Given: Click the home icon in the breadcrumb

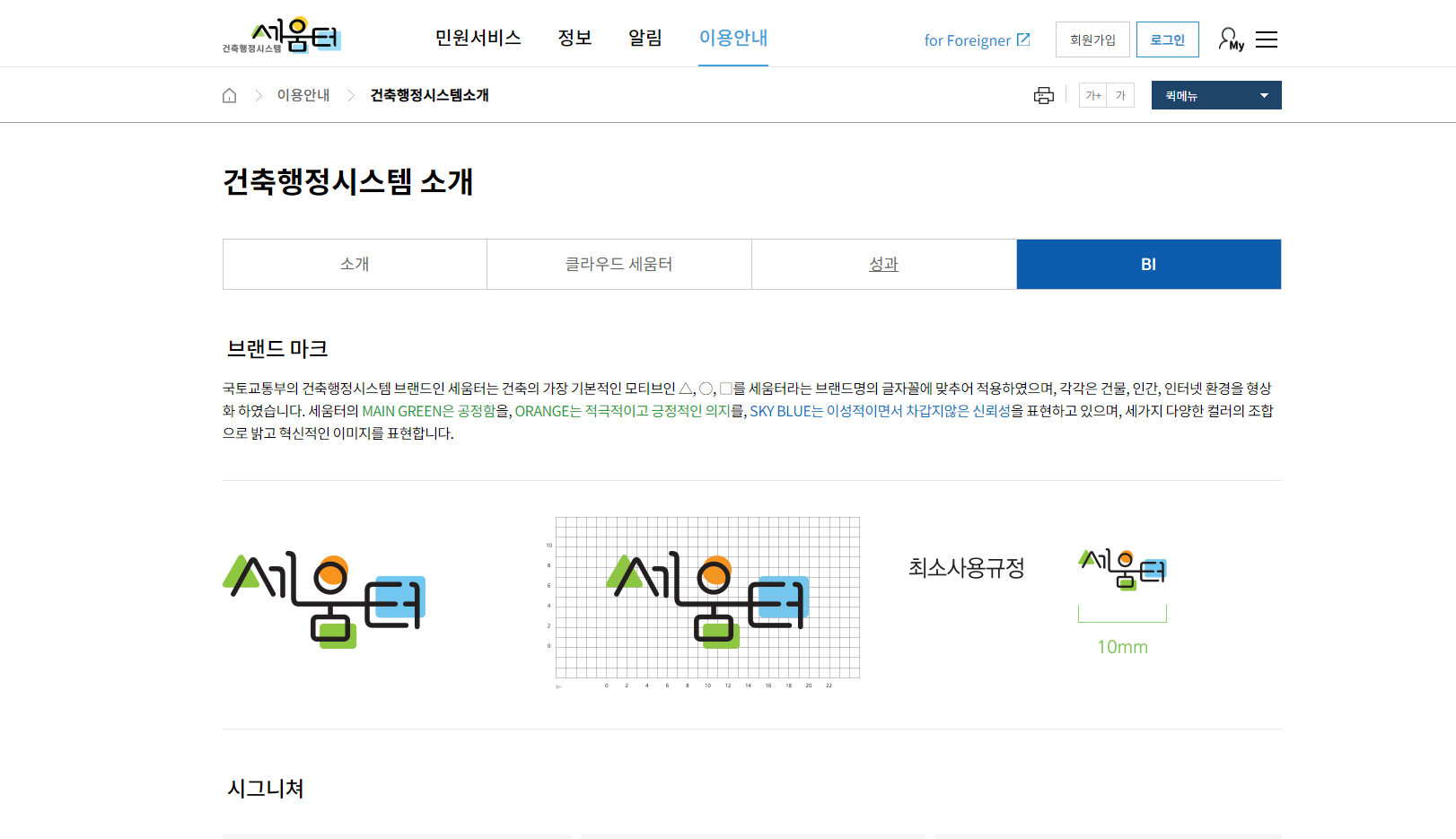Looking at the screenshot, I should click(229, 94).
